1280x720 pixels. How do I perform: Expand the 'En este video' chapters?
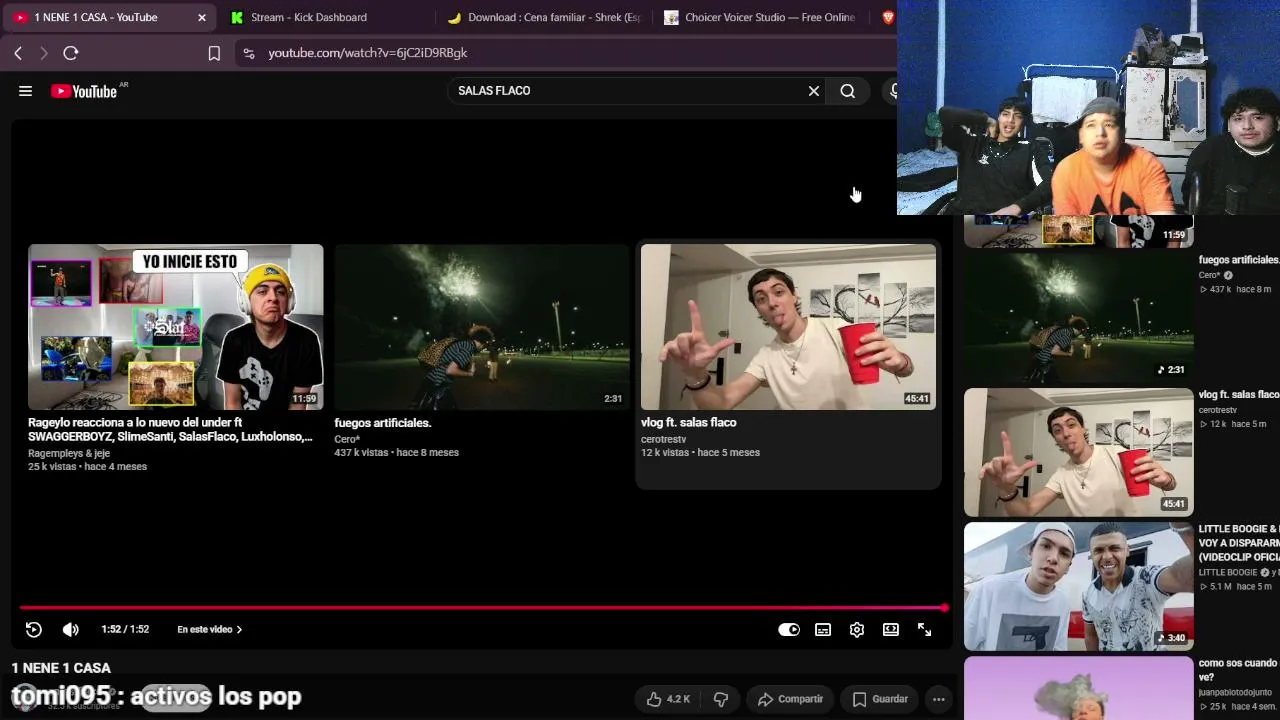[x=210, y=629]
